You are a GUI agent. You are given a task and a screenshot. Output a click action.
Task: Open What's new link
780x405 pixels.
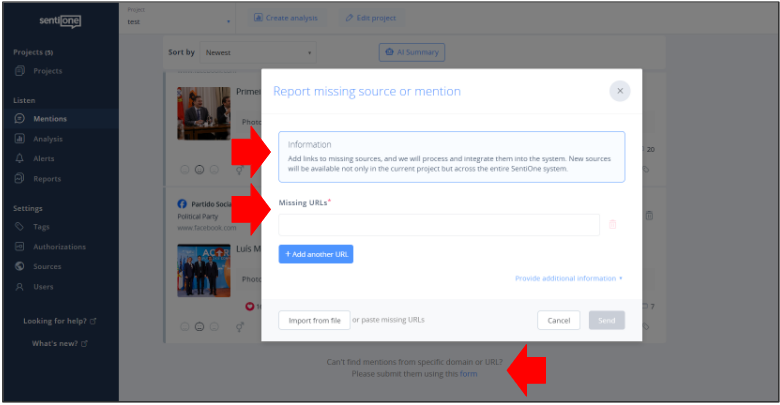(59, 343)
